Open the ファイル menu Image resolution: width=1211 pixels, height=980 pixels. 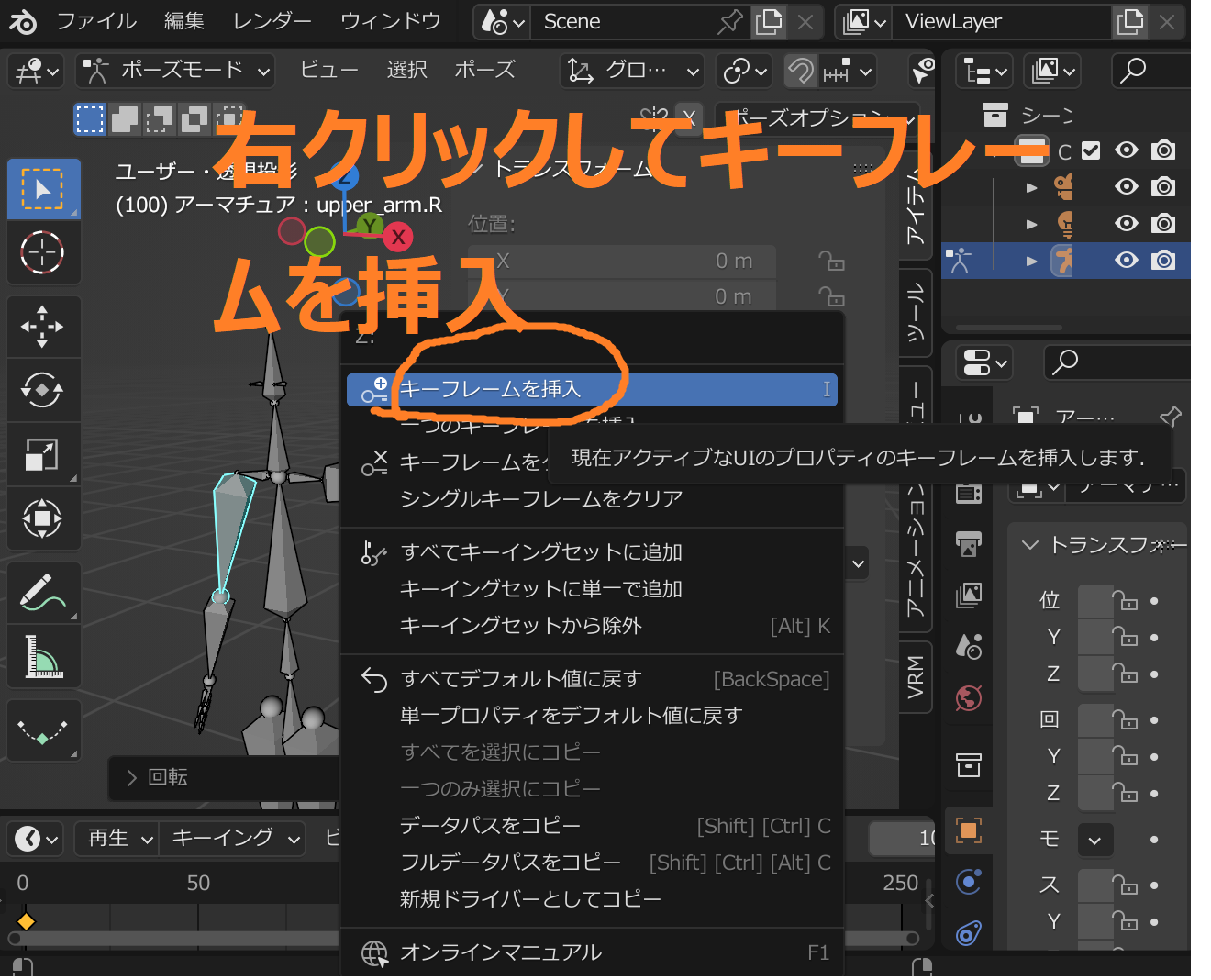click(x=96, y=21)
